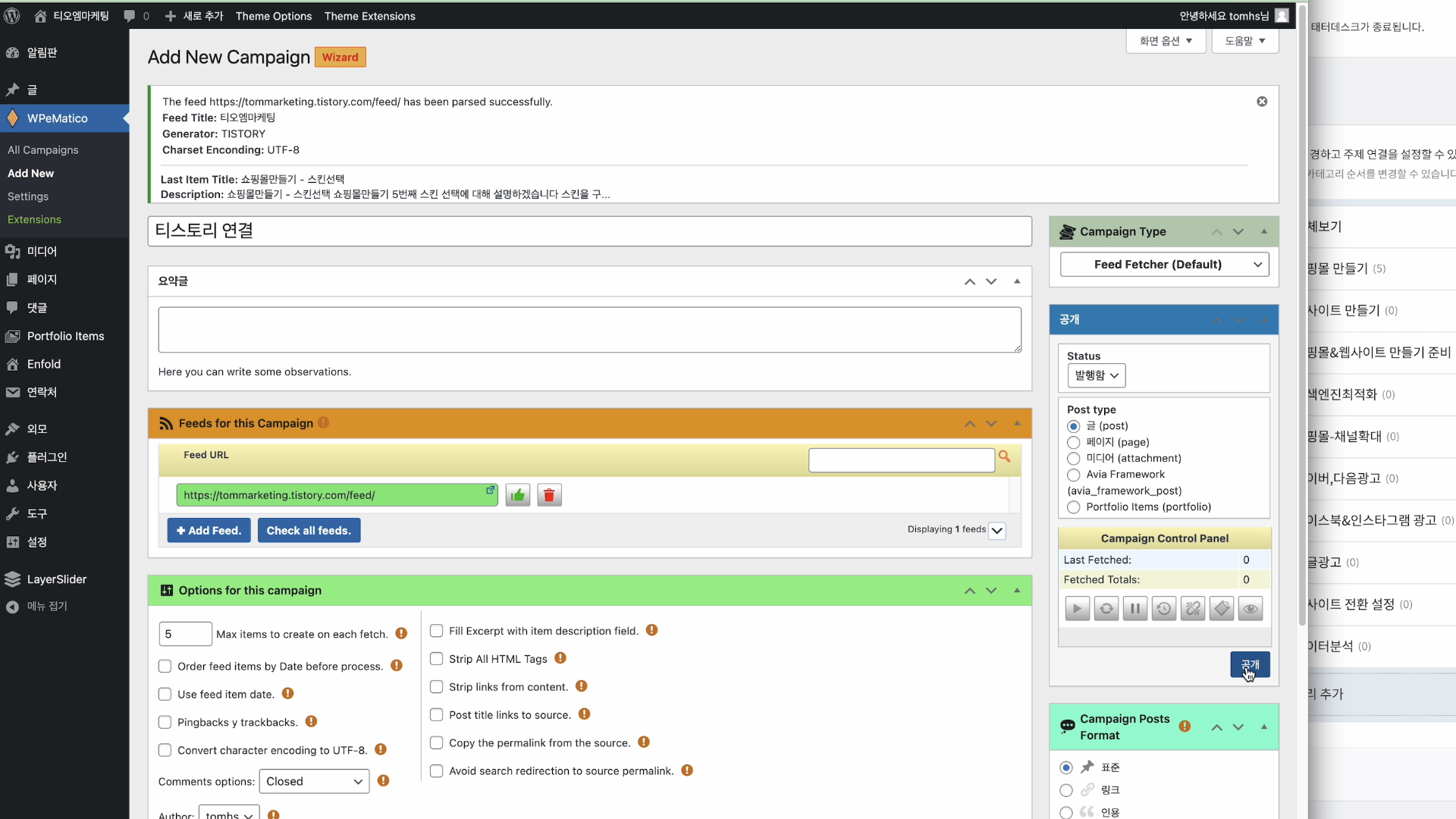Image resolution: width=1456 pixels, height=819 pixels.
Task: Click the broken-link control panel icon
Action: pos(1193,608)
